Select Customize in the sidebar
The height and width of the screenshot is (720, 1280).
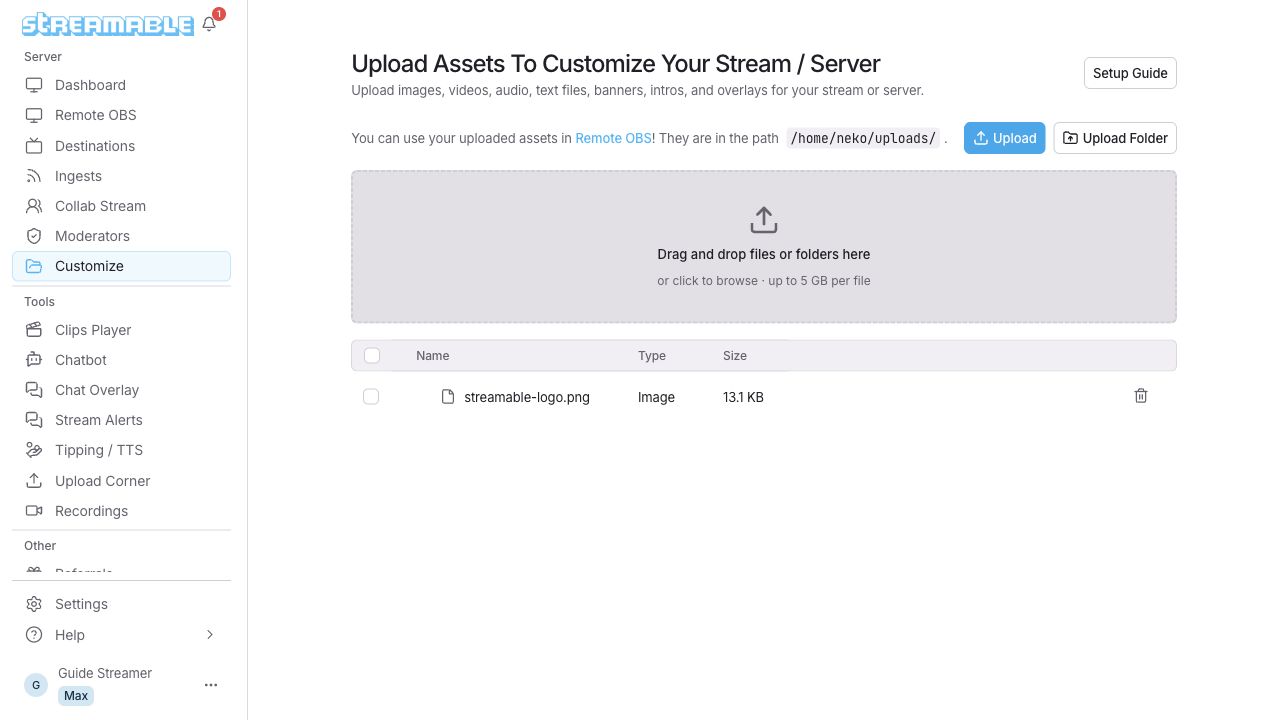coord(122,266)
